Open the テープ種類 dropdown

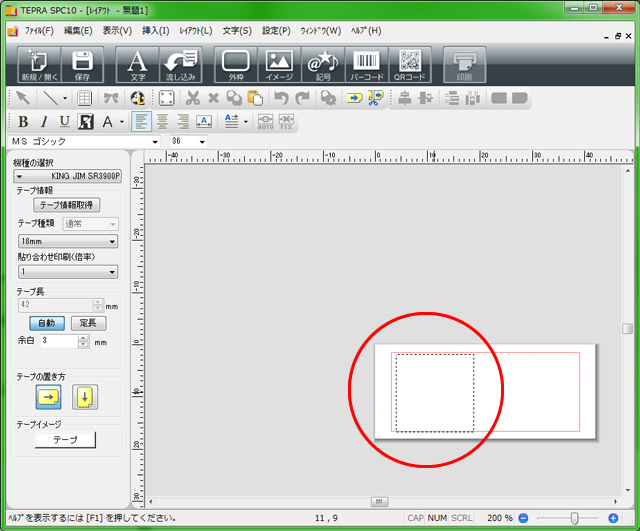(x=91, y=224)
